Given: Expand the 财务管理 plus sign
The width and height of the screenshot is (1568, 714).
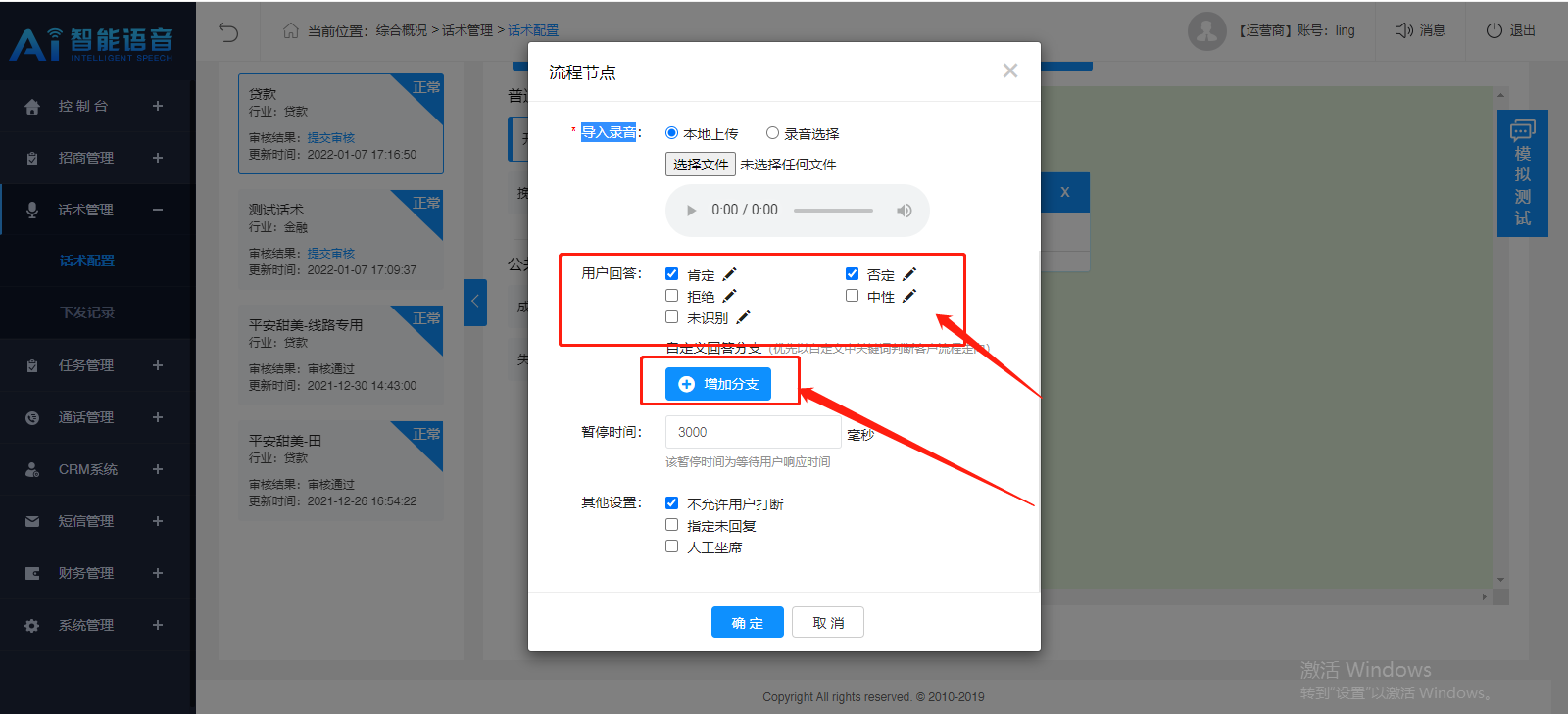Looking at the screenshot, I should pyautogui.click(x=158, y=573).
